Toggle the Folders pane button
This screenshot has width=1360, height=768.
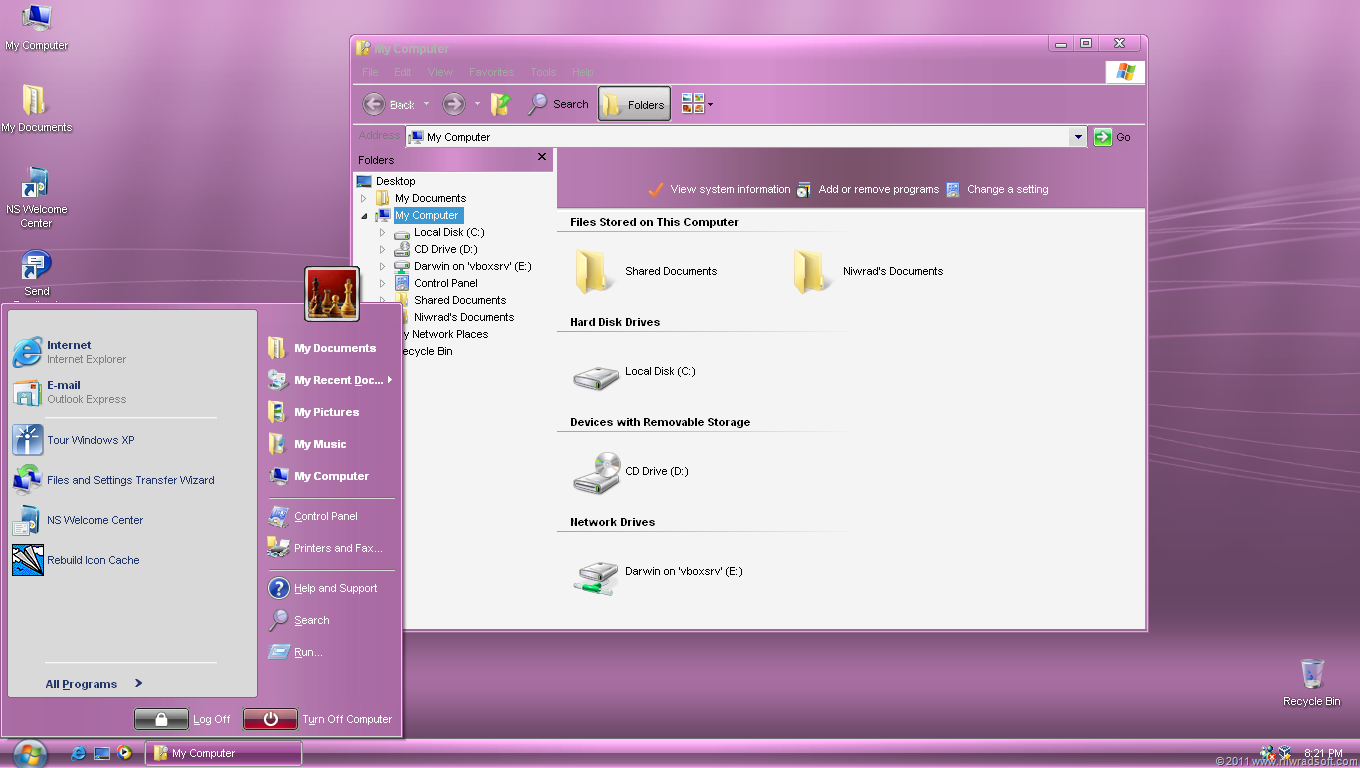634,104
